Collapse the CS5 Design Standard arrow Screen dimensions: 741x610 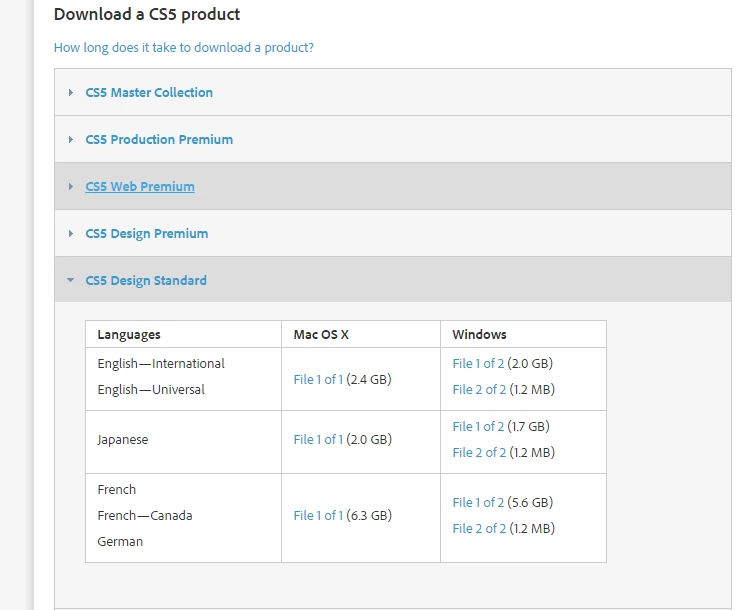pos(70,280)
